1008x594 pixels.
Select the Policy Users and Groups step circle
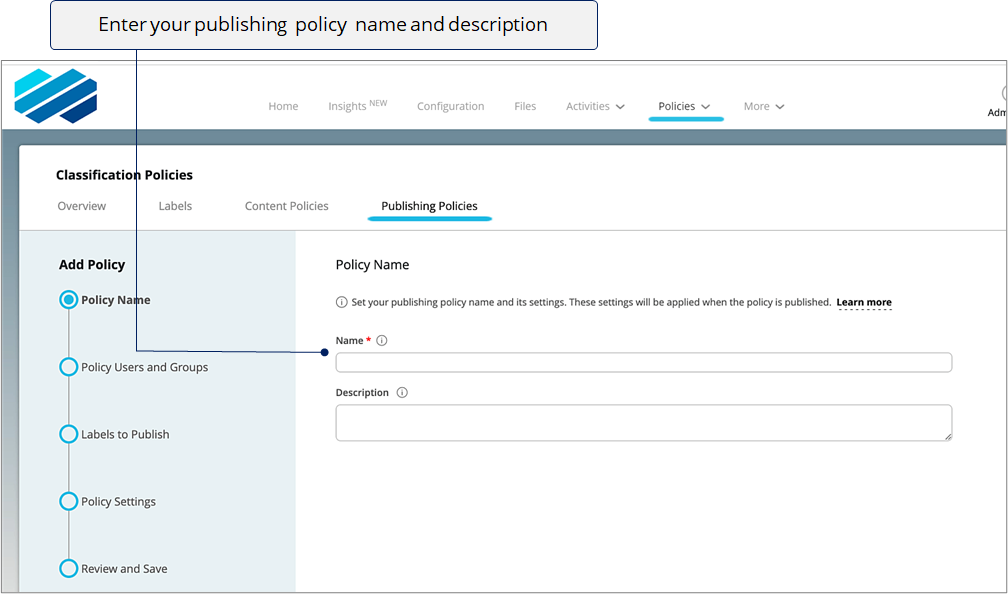pos(68,367)
